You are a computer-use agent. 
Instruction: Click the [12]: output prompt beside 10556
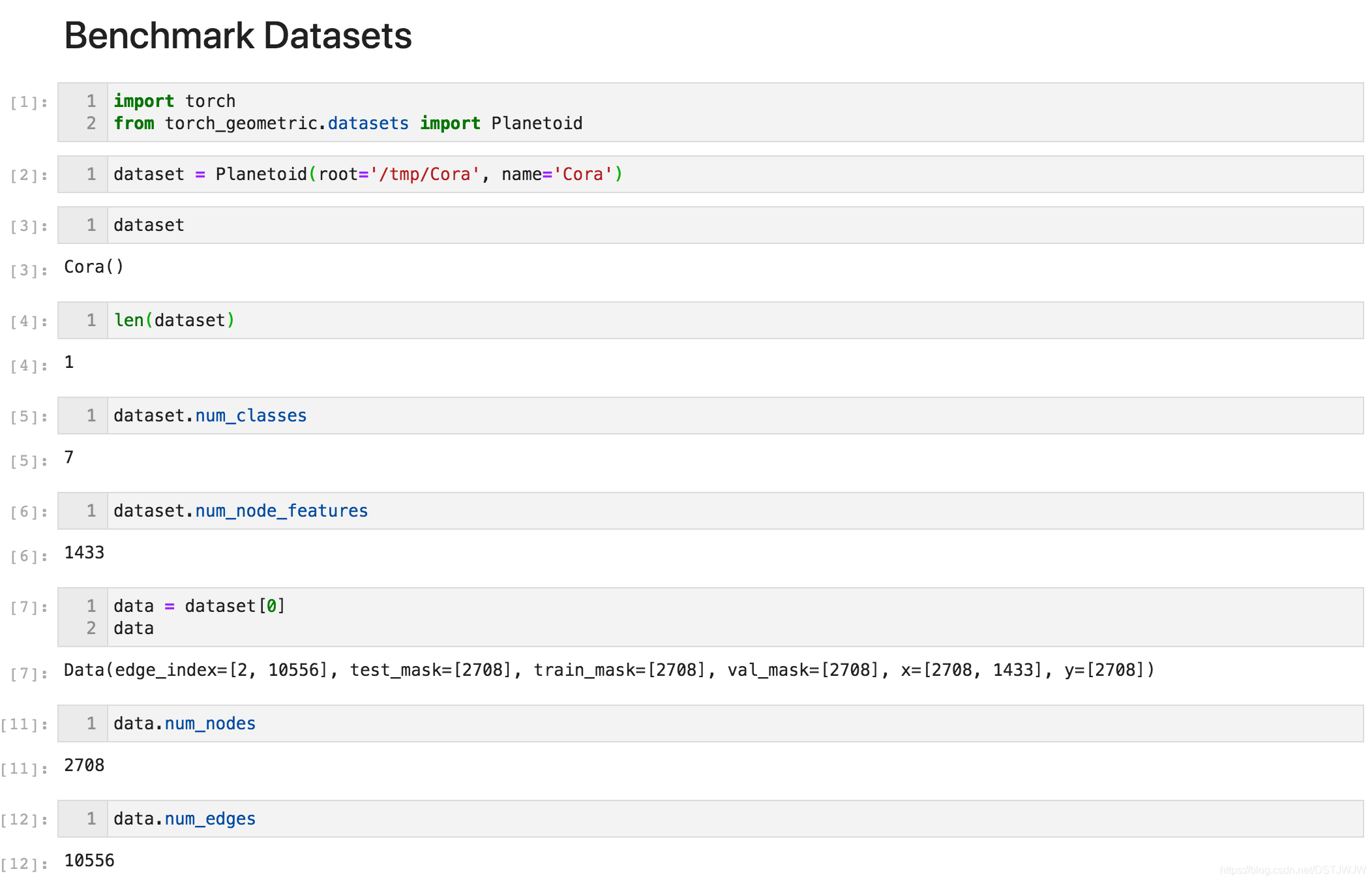coord(24,864)
